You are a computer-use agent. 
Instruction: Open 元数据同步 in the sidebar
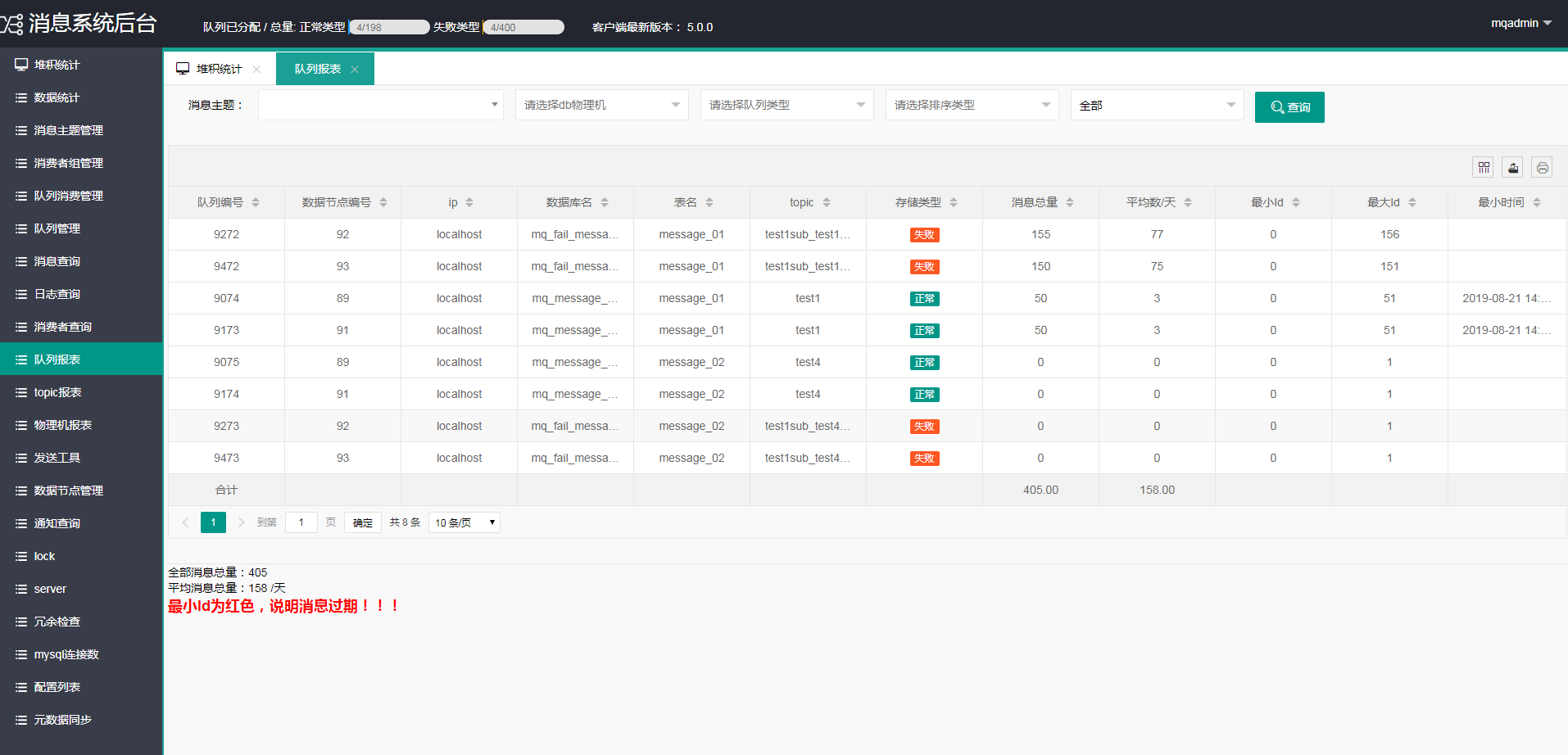pyautogui.click(x=81, y=720)
